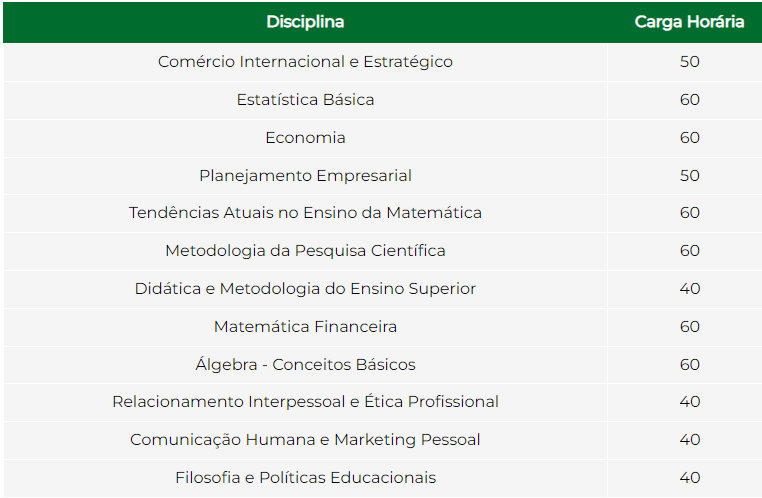Image resolution: width=762 pixels, height=498 pixels.
Task: Click the Matemática Financeira discipline
Action: [x=305, y=326]
